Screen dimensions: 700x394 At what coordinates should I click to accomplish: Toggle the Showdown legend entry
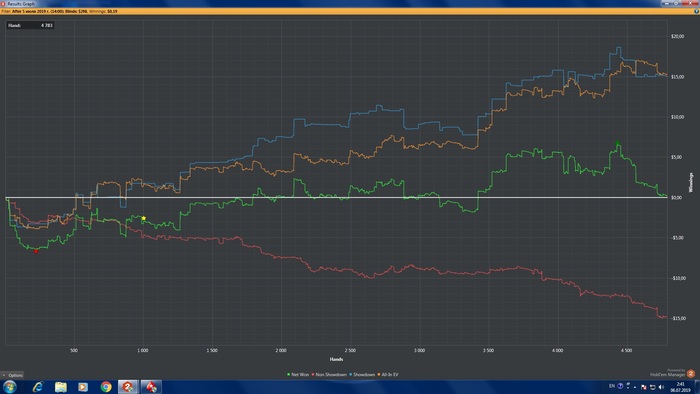pos(362,375)
